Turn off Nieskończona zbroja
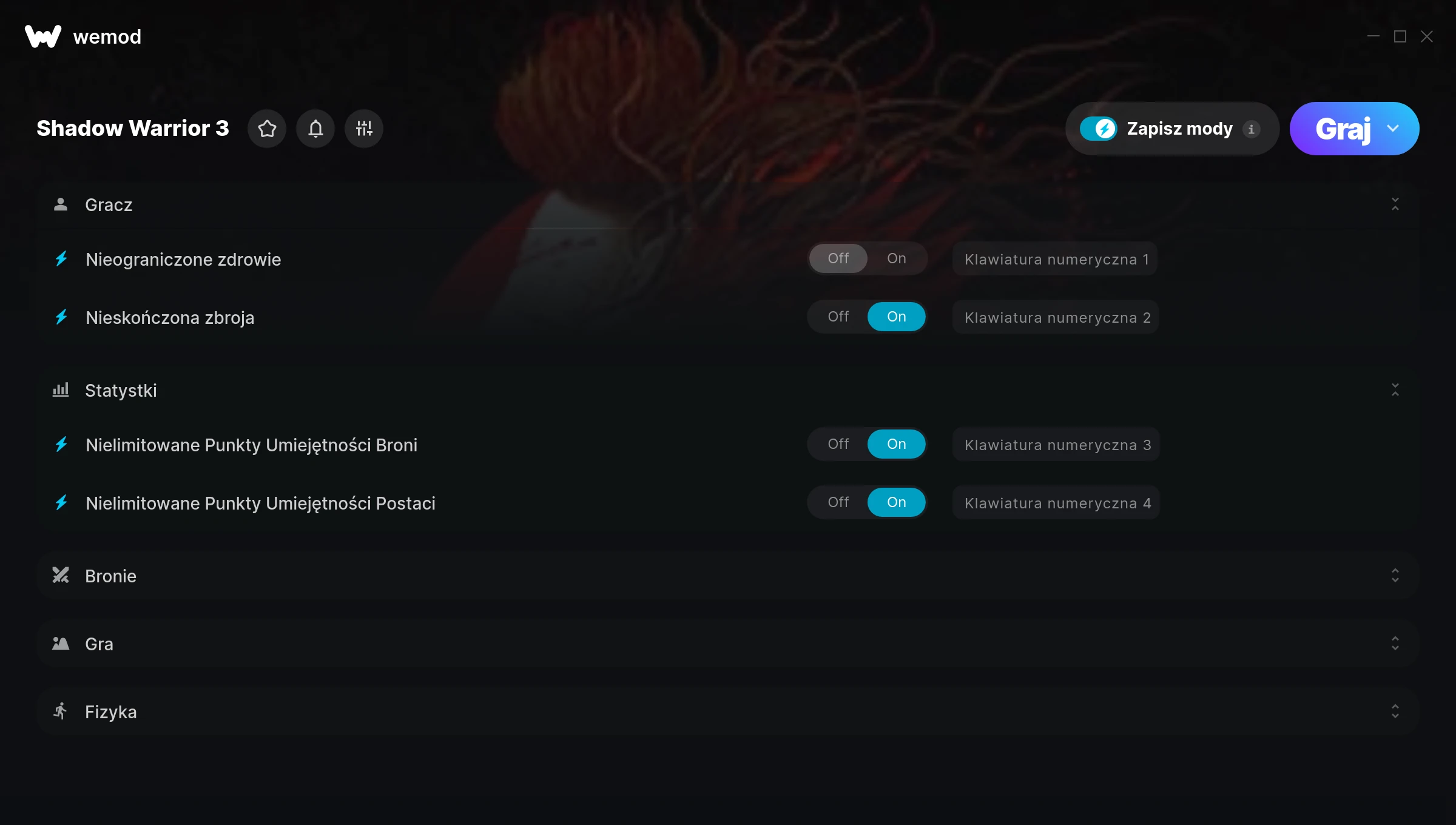Image resolution: width=1456 pixels, height=825 pixels. pos(838,317)
